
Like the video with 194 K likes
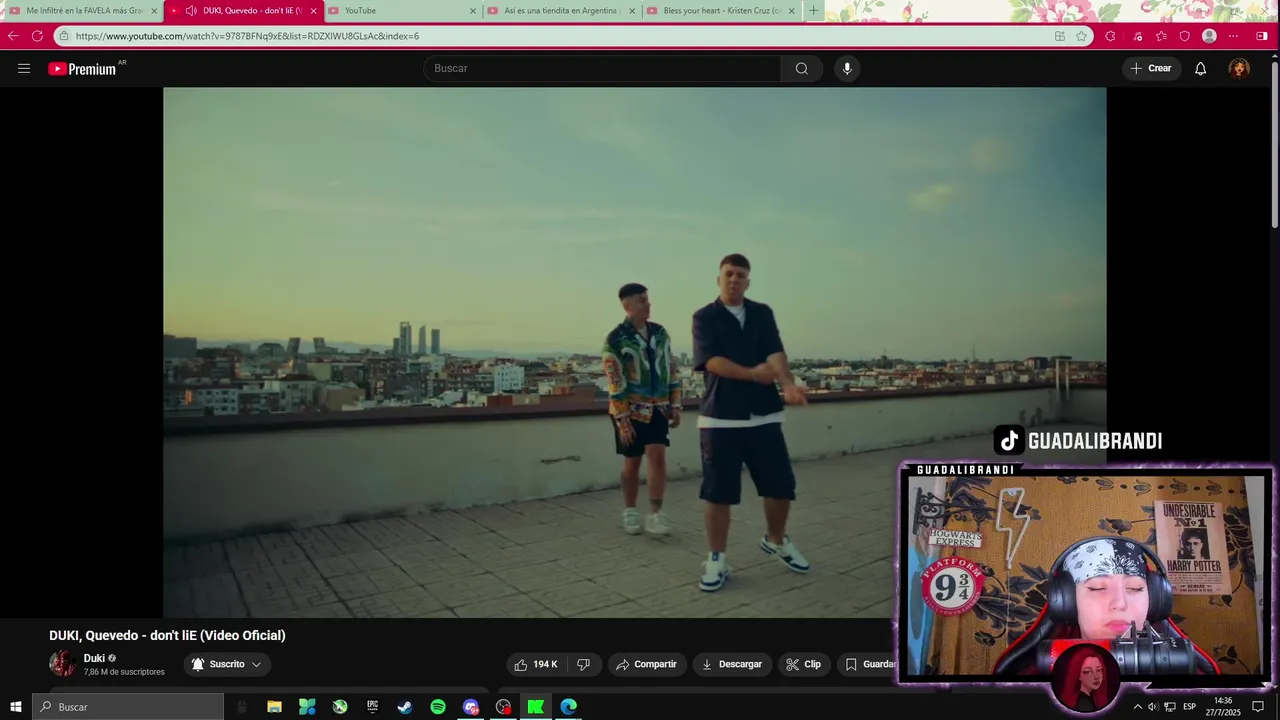pyautogui.click(x=537, y=664)
